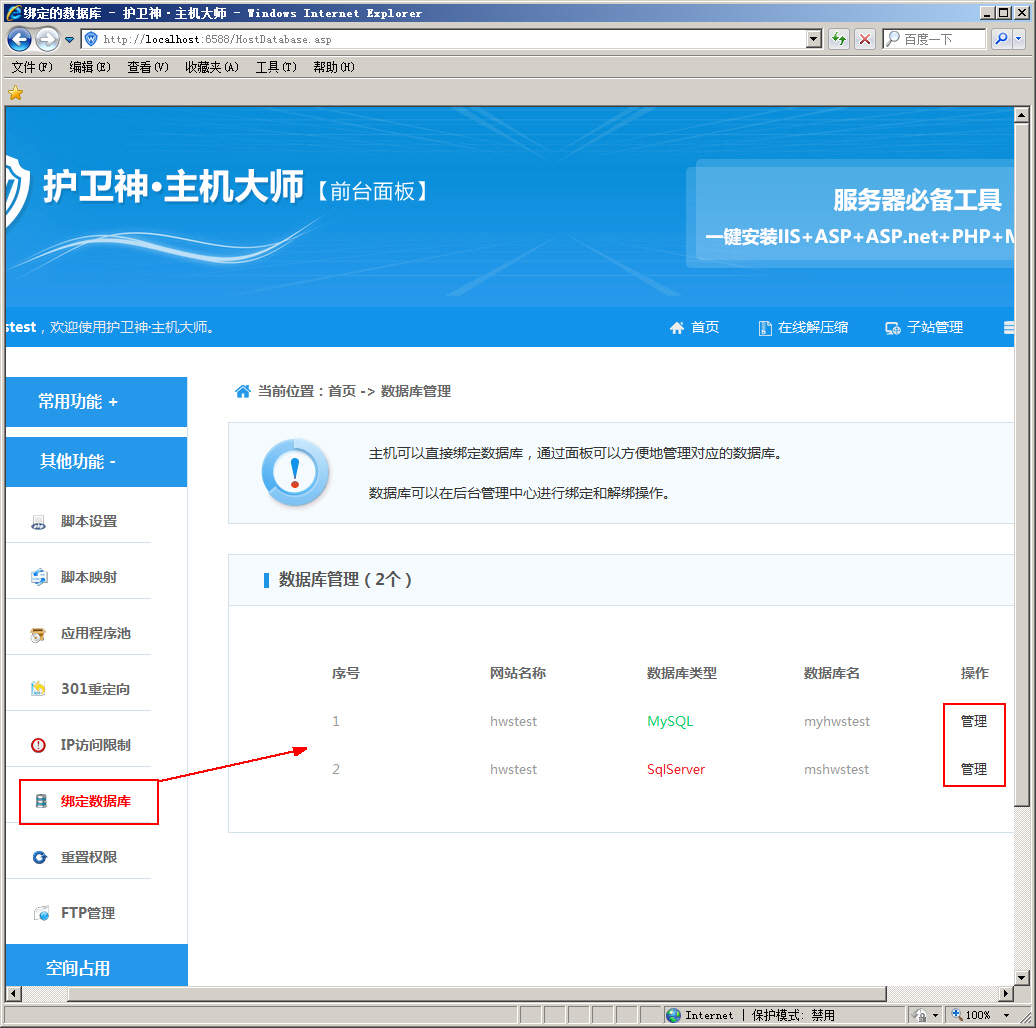Click the 重置权限 refresh icon

(x=39, y=857)
